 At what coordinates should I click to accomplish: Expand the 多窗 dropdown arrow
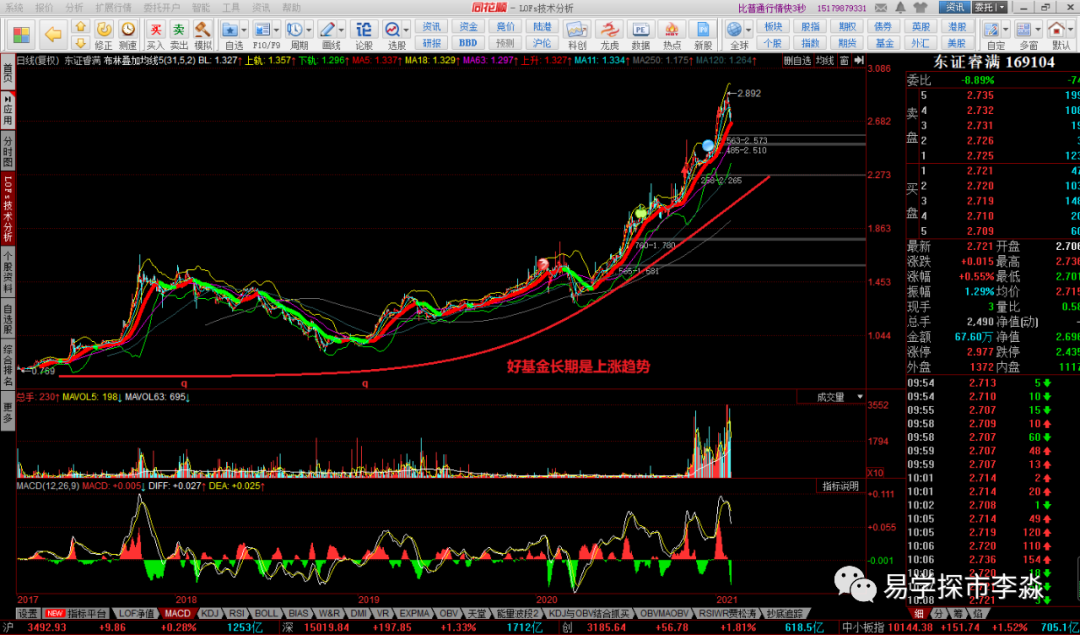tap(1038, 30)
